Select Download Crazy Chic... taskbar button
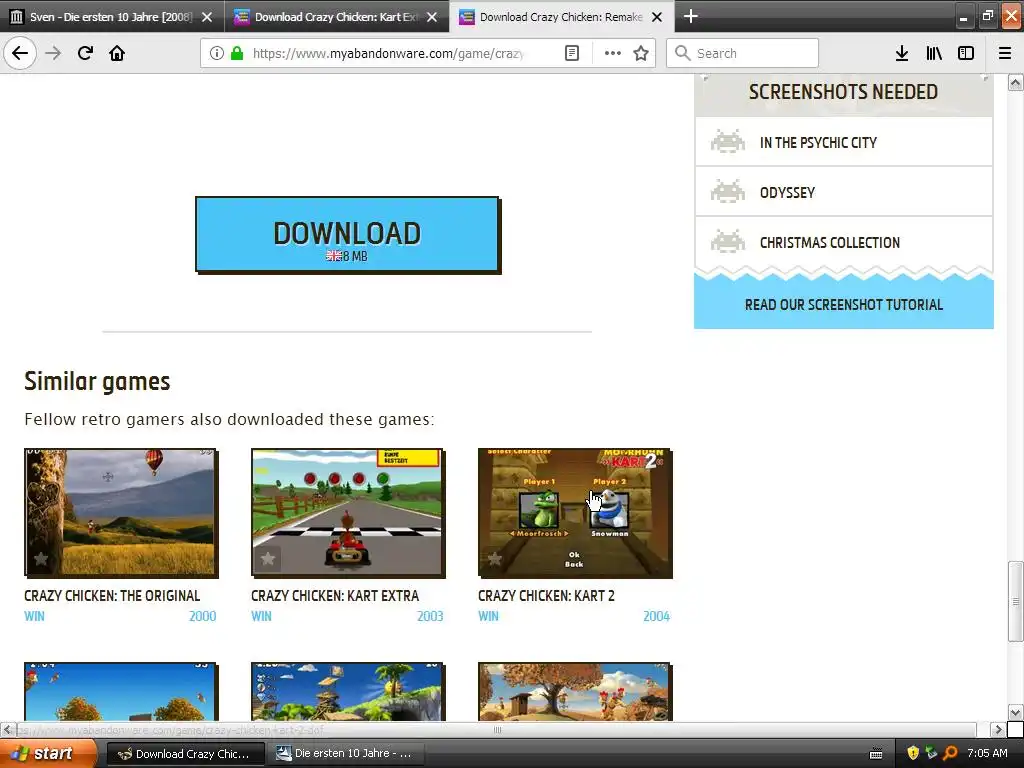 coord(185,754)
